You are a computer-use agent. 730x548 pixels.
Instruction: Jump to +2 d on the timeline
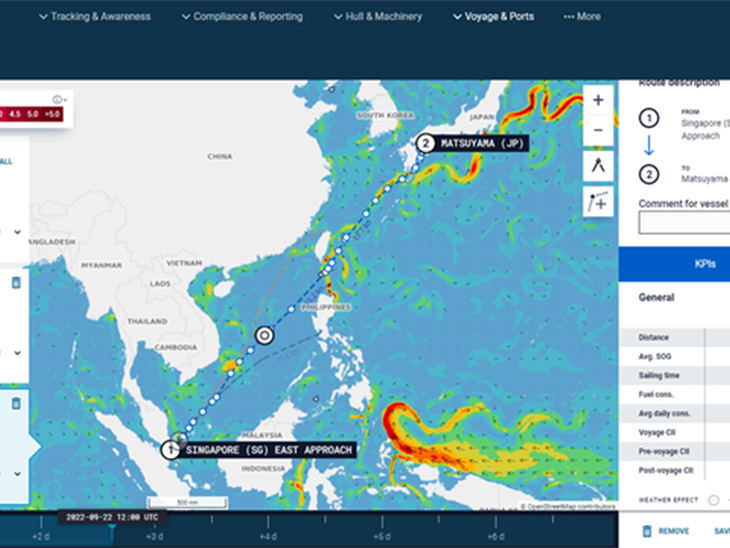pyautogui.click(x=41, y=536)
